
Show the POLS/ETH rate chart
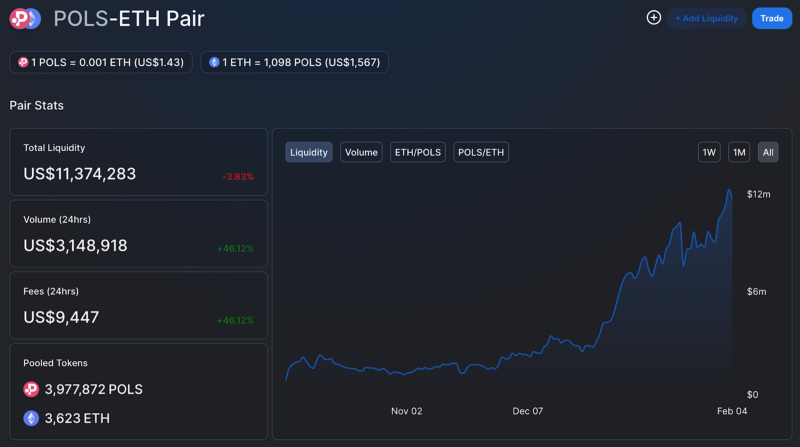pos(481,152)
